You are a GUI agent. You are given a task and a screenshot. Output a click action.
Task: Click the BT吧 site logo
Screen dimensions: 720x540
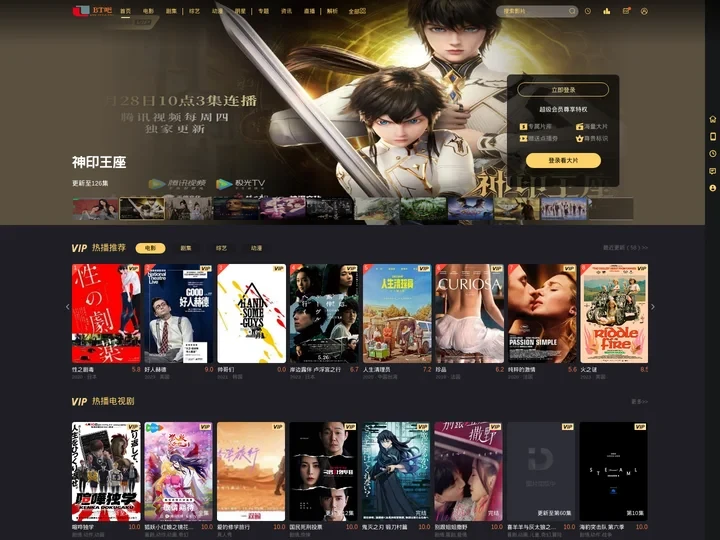[92, 11]
